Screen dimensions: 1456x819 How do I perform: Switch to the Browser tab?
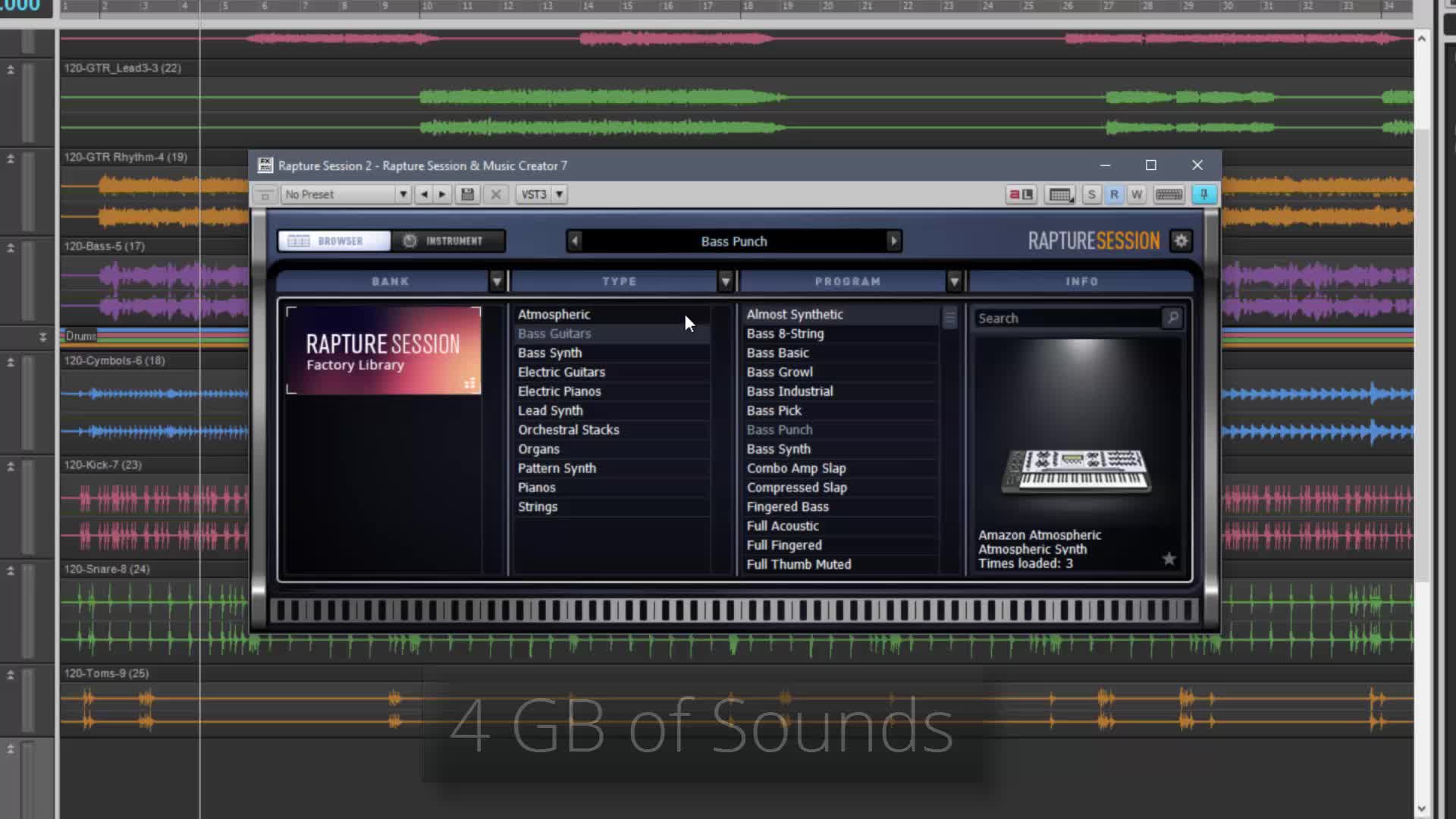point(334,241)
